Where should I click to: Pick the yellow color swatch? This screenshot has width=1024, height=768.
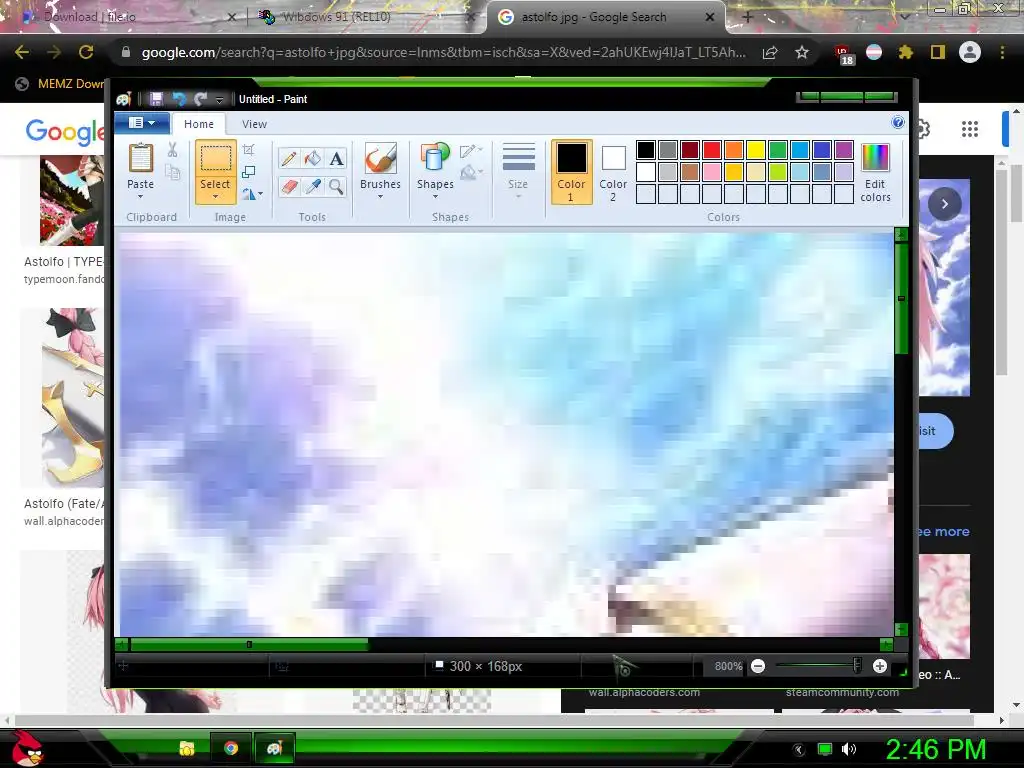(756, 150)
